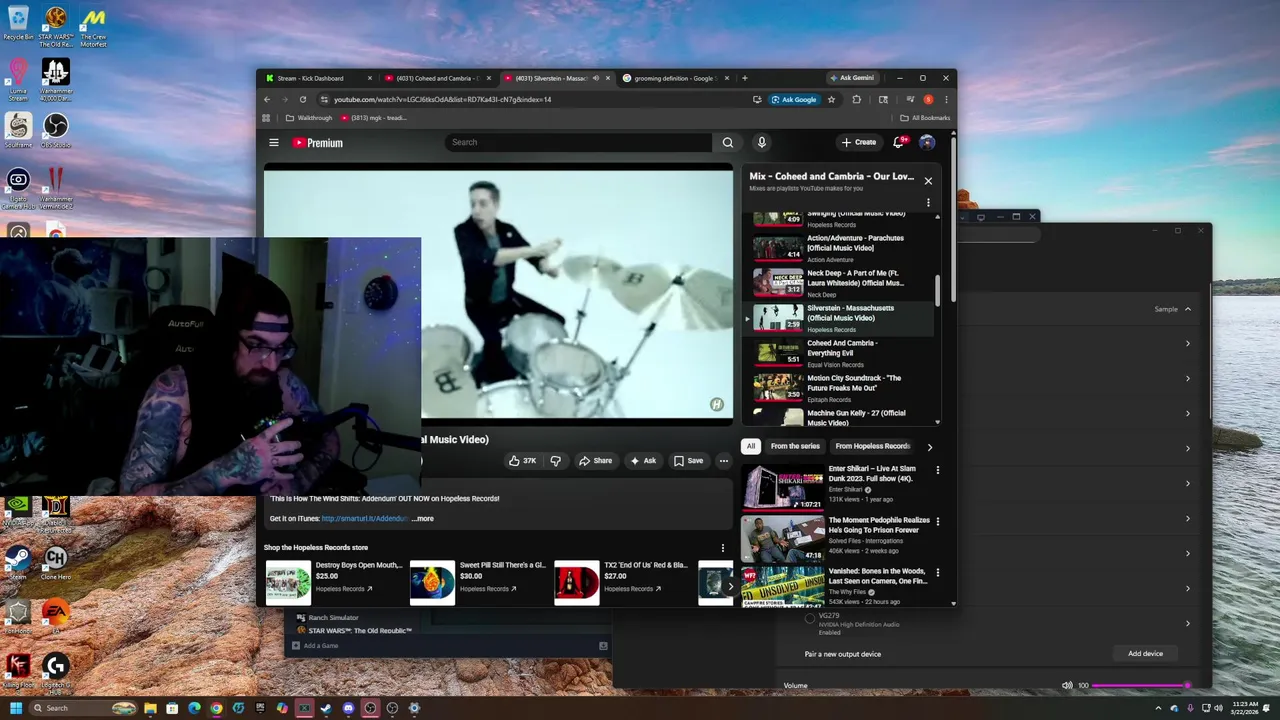Open Steam from the taskbar
This screenshot has width=1280, height=720.
[x=326, y=708]
